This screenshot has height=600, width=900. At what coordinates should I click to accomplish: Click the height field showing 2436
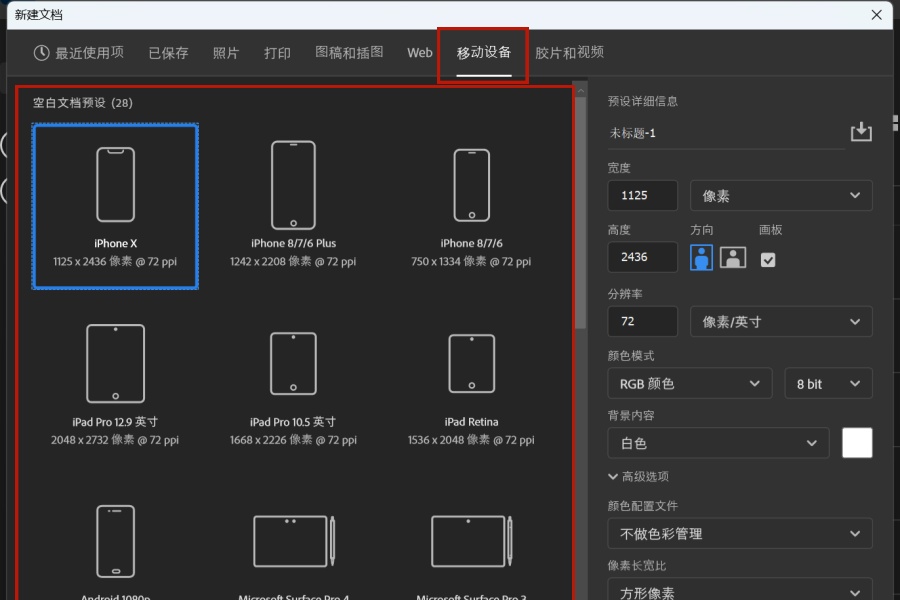tap(642, 257)
